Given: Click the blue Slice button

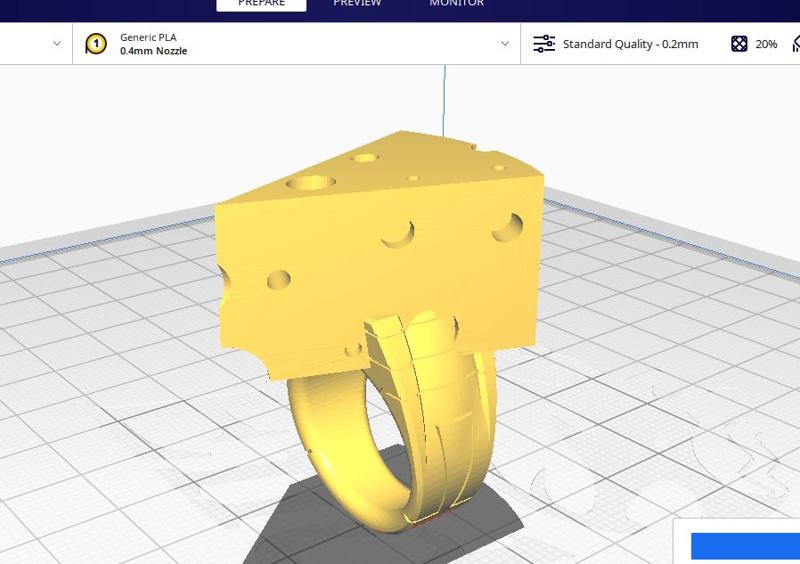Looking at the screenshot, I should [745, 546].
